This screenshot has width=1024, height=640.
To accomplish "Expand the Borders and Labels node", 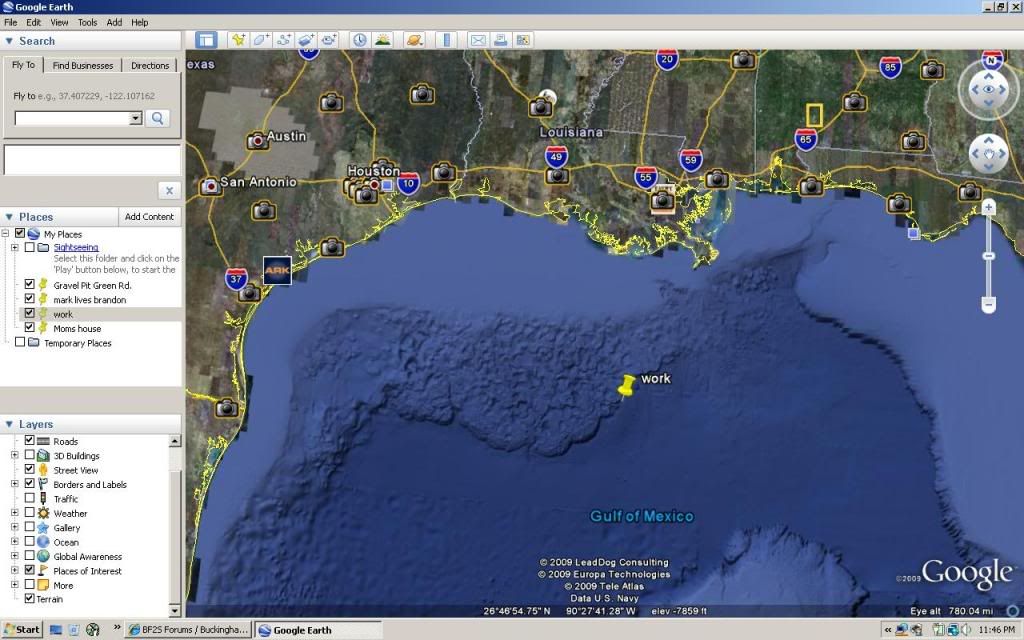I will (15, 485).
